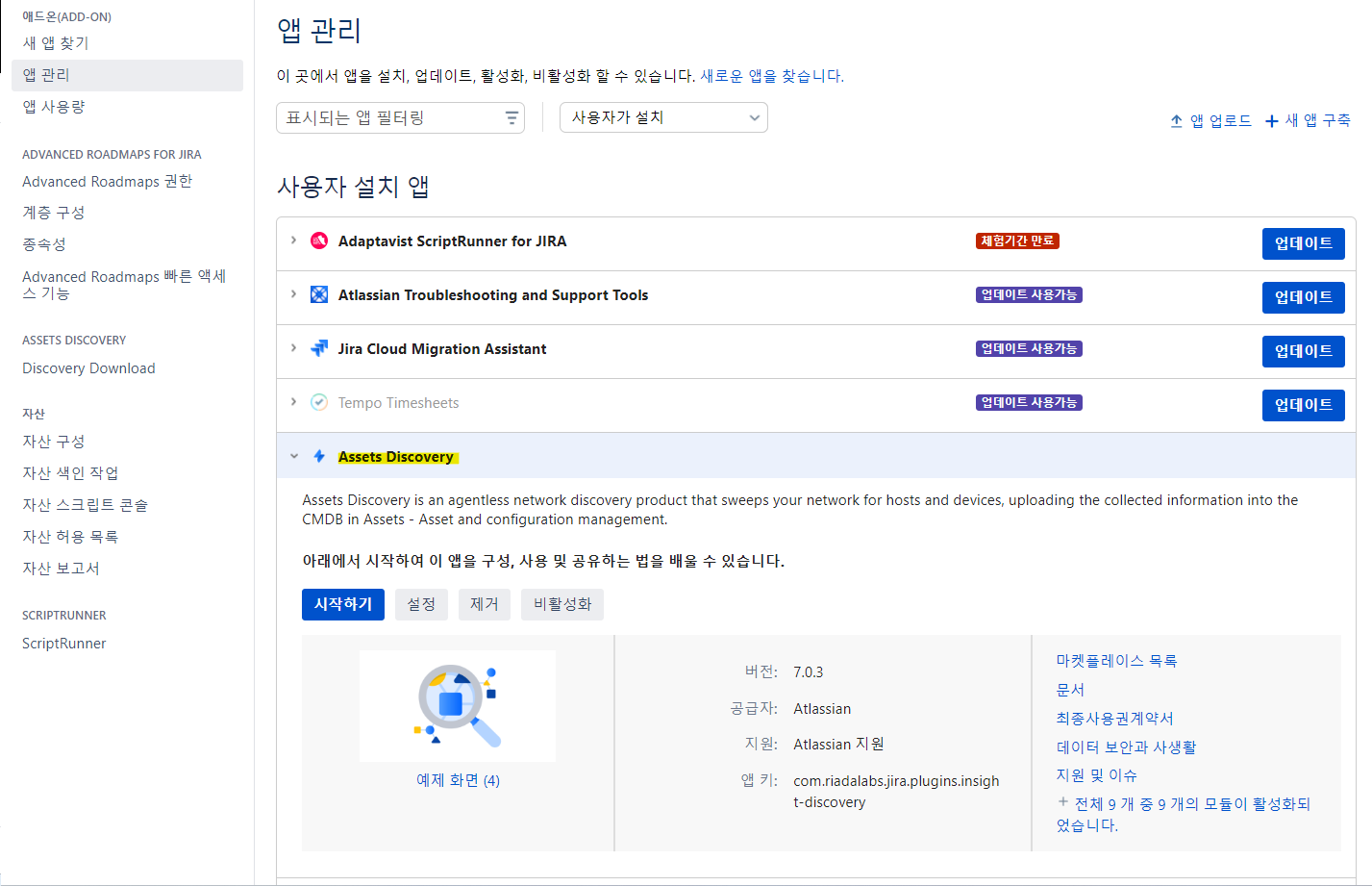Click the plus icon next to module count

1062,801
